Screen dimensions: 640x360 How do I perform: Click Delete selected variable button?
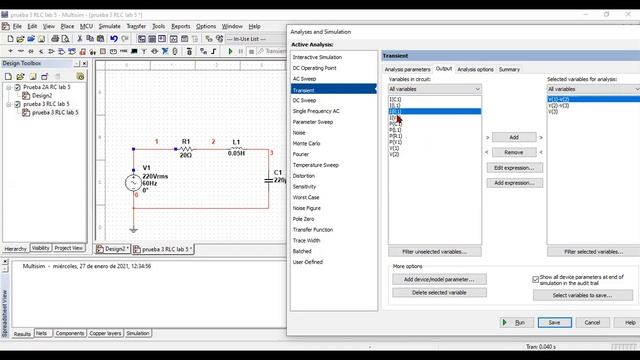click(439, 293)
